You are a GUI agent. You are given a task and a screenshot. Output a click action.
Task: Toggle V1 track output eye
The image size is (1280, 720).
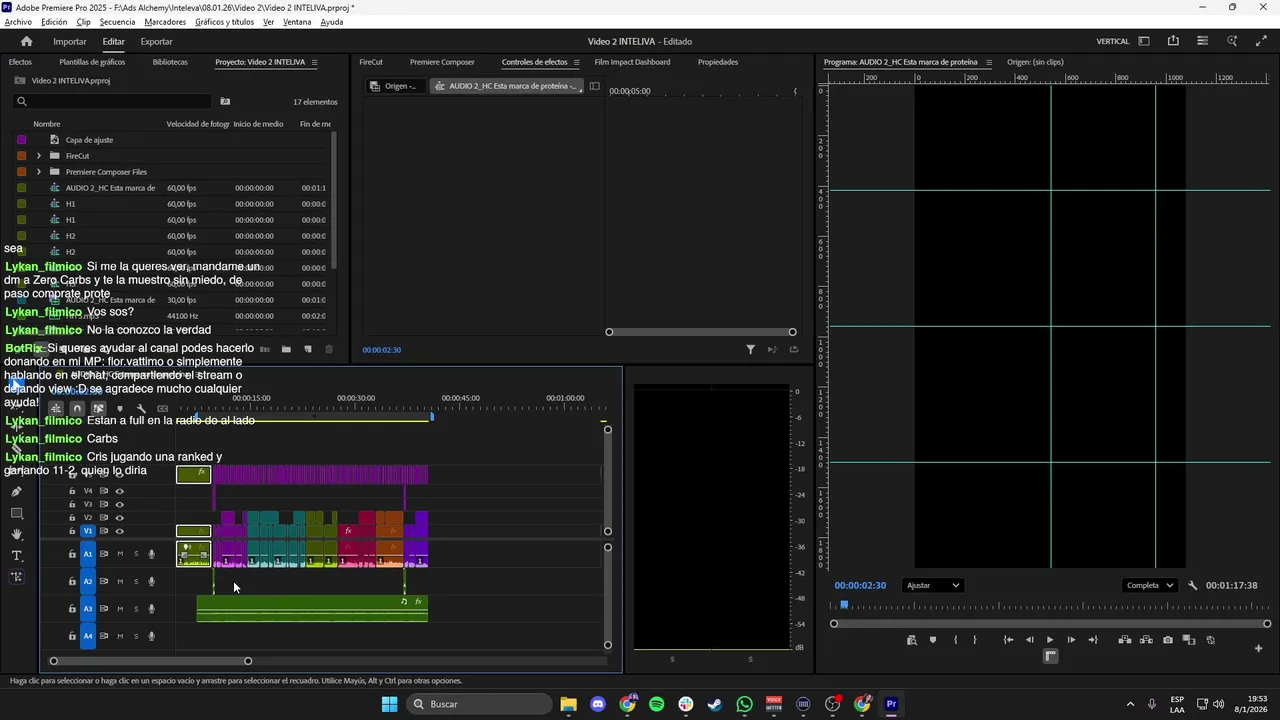tap(119, 531)
